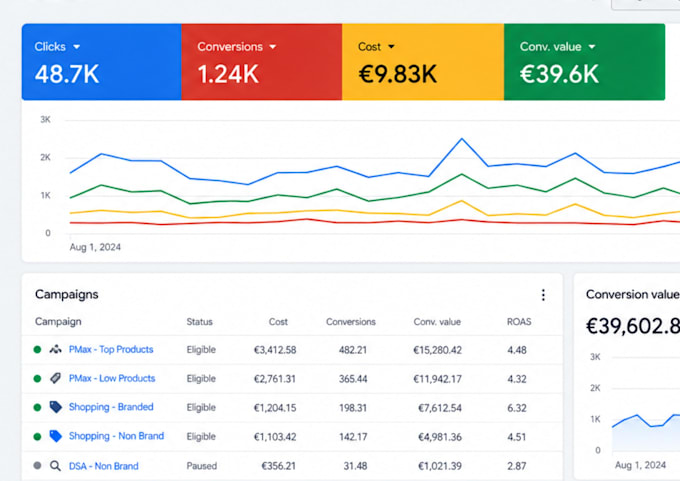Click the conv. value €15,280.42
The height and width of the screenshot is (481, 680).
point(437,350)
